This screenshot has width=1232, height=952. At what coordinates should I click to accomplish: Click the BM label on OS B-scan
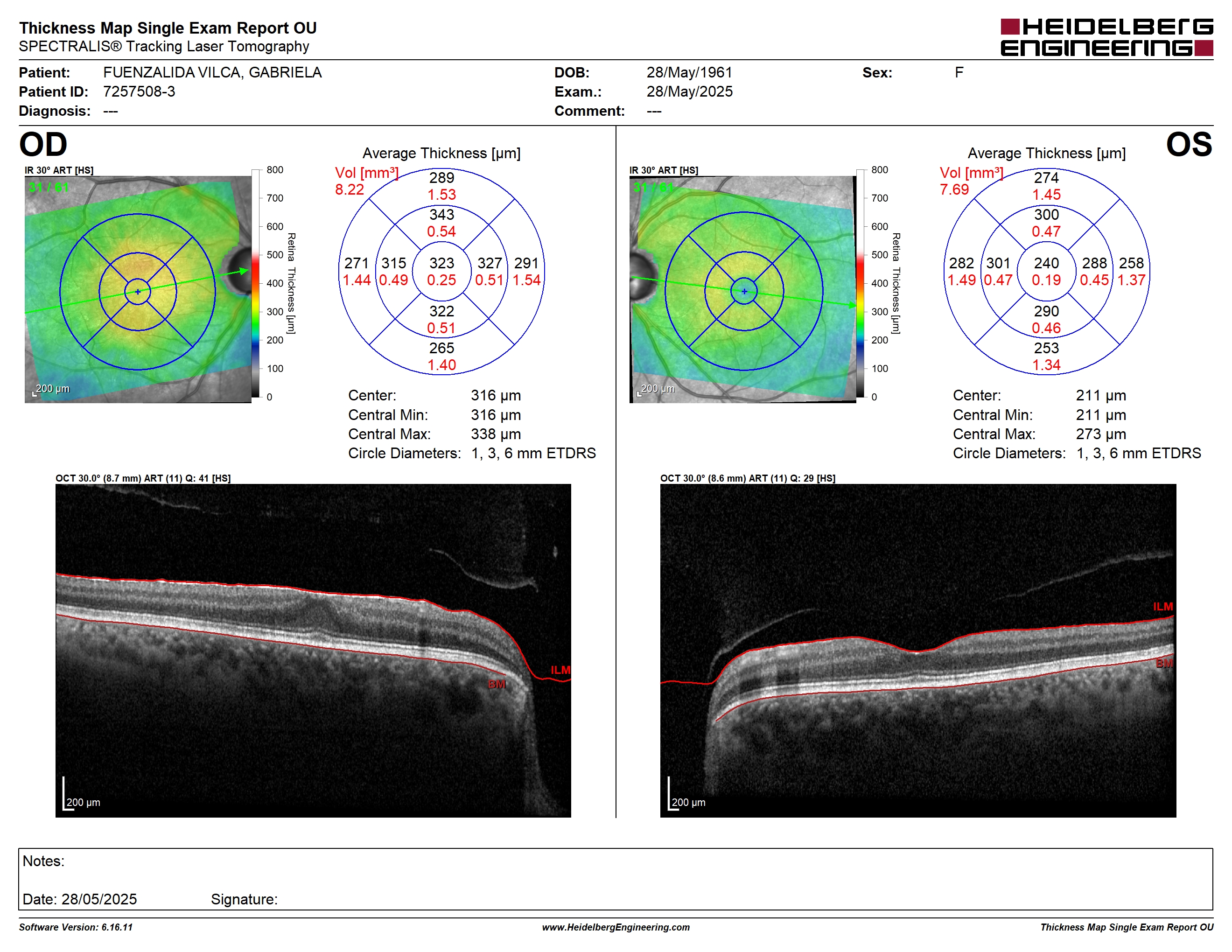(1164, 663)
